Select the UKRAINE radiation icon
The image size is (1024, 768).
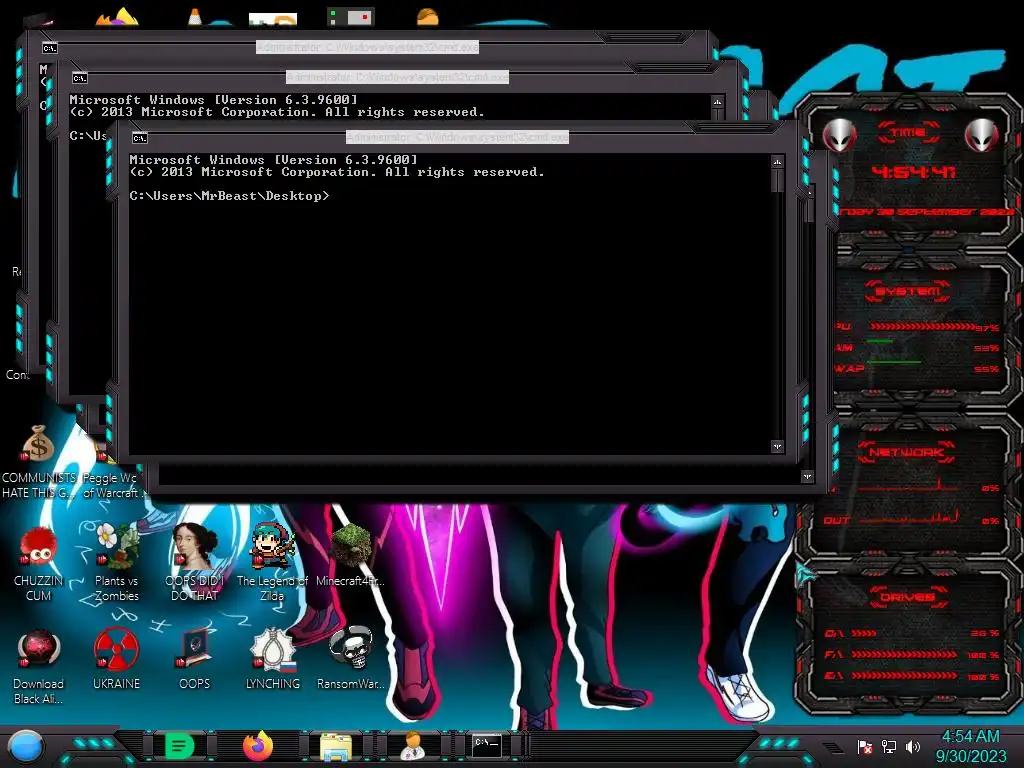click(x=116, y=658)
